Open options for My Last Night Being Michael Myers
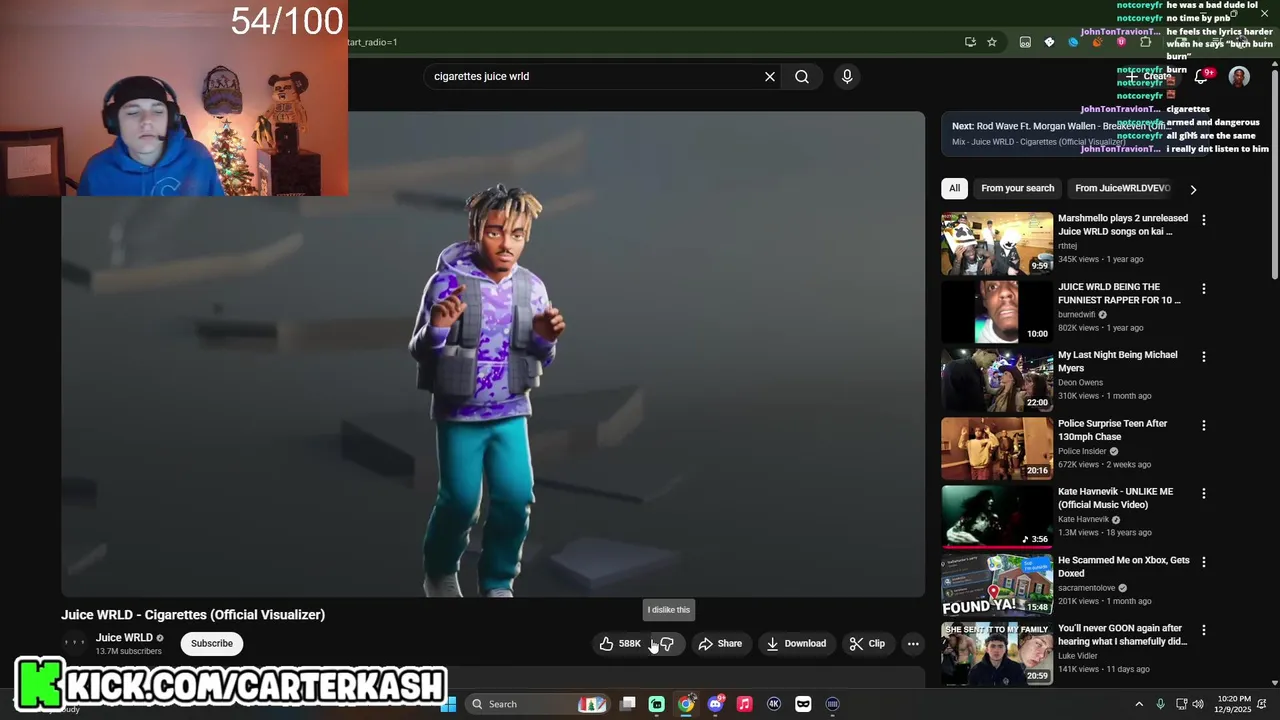Viewport: 1280px width, 720px height. point(1203,357)
